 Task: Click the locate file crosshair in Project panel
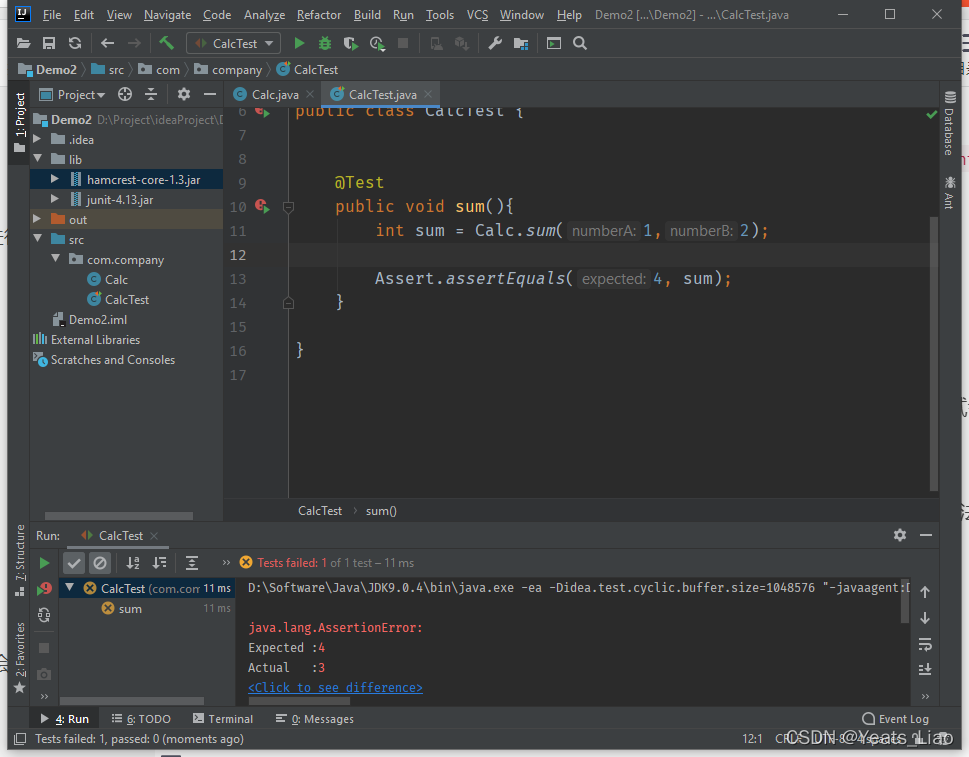[x=125, y=94]
